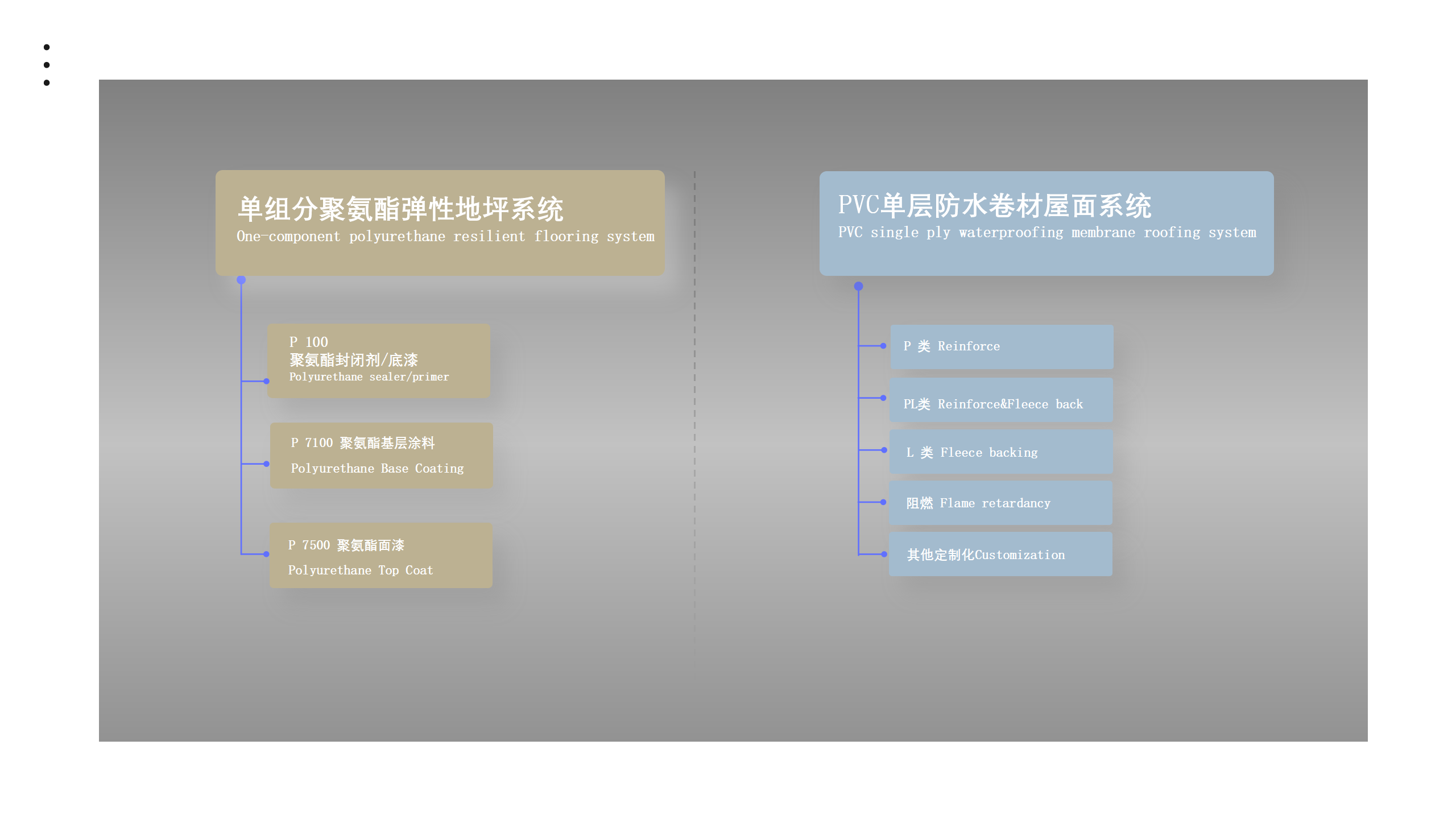Click the connector dot beside P 类 Reinforce
Image resolution: width=1456 pixels, height=819 pixels.
pos(883,346)
